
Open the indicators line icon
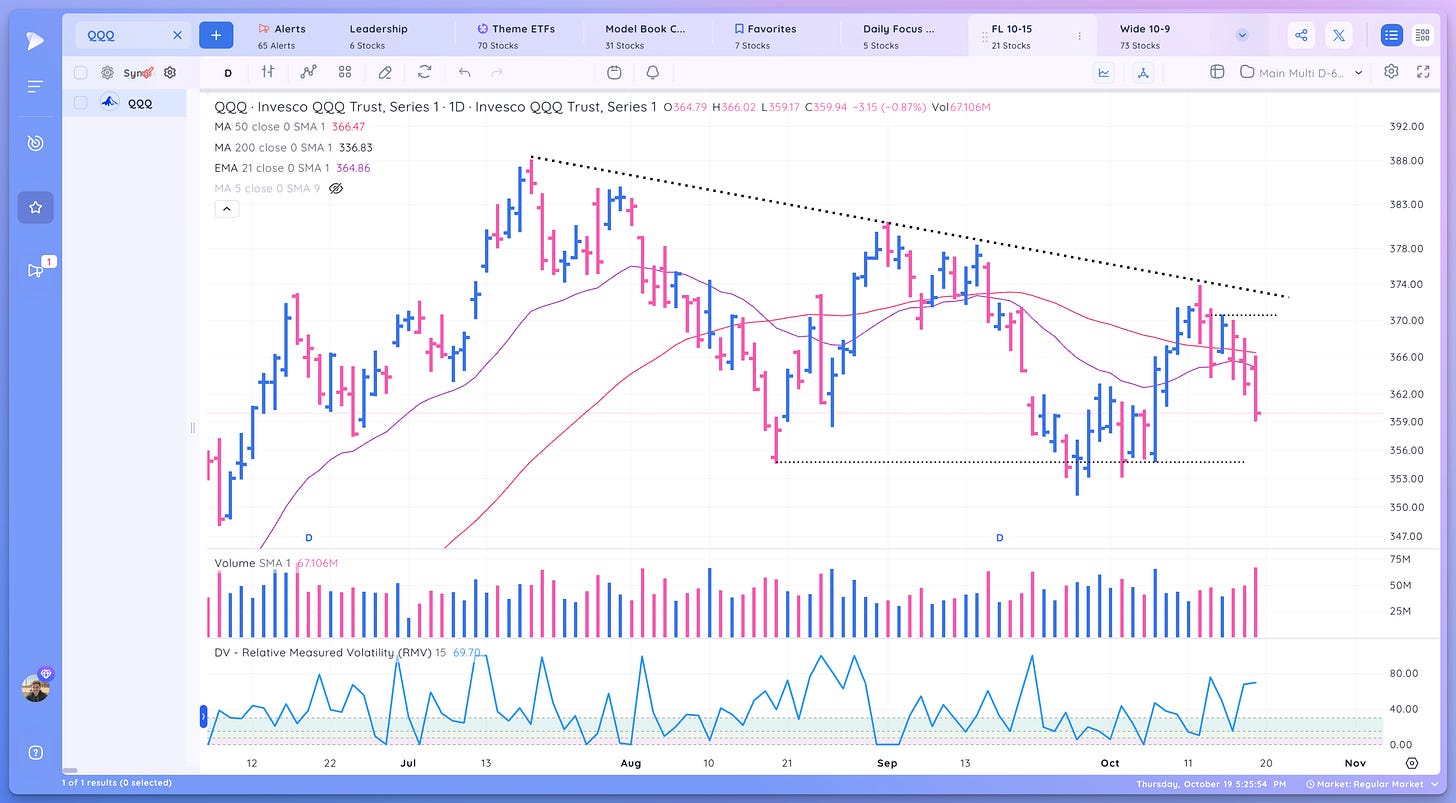[x=308, y=72]
